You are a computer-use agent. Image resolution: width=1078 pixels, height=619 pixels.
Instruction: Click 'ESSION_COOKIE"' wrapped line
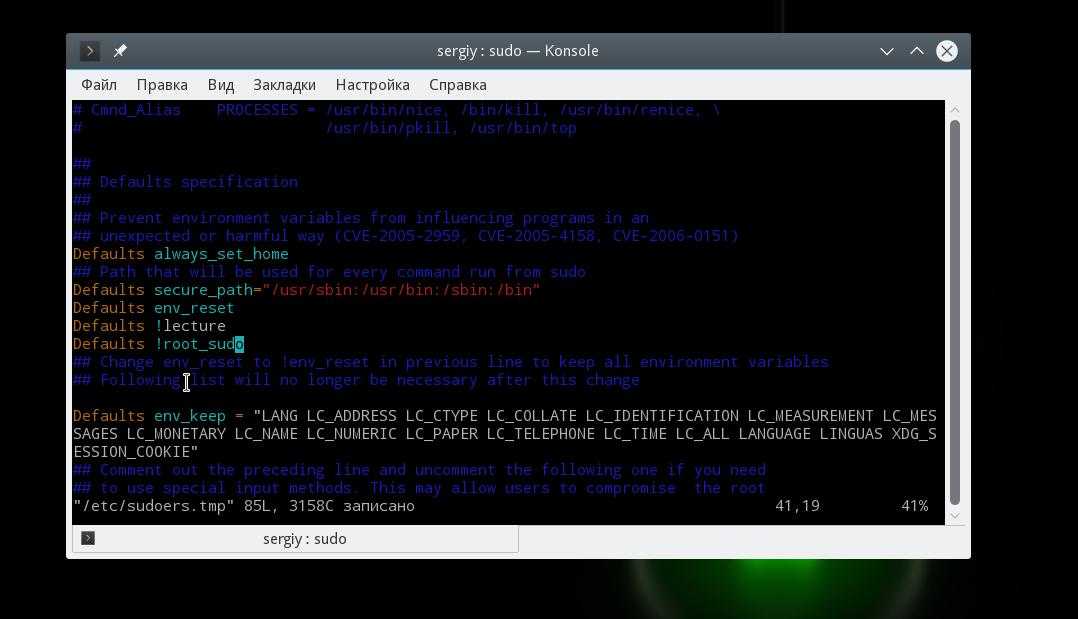(x=135, y=452)
